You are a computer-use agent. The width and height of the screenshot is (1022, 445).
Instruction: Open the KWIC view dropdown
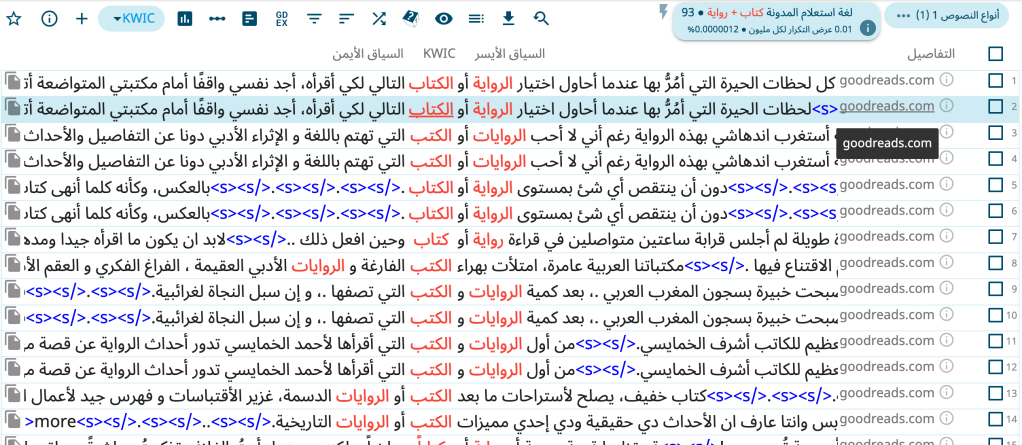pos(131,19)
